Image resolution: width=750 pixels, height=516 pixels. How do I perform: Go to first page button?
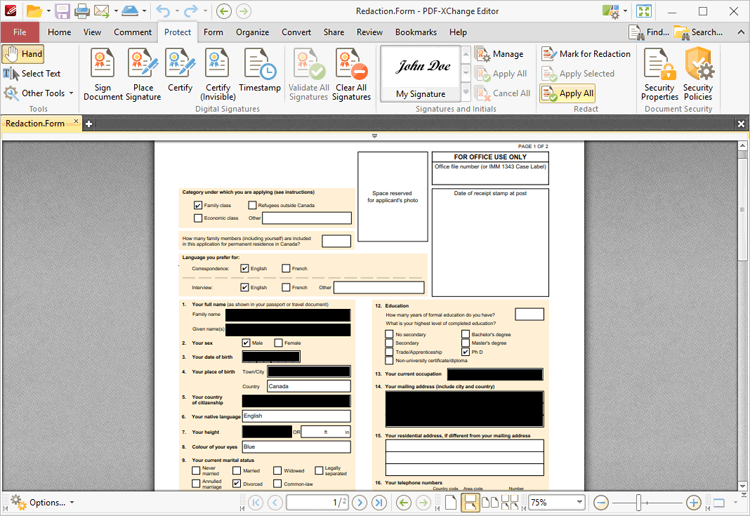coord(255,503)
